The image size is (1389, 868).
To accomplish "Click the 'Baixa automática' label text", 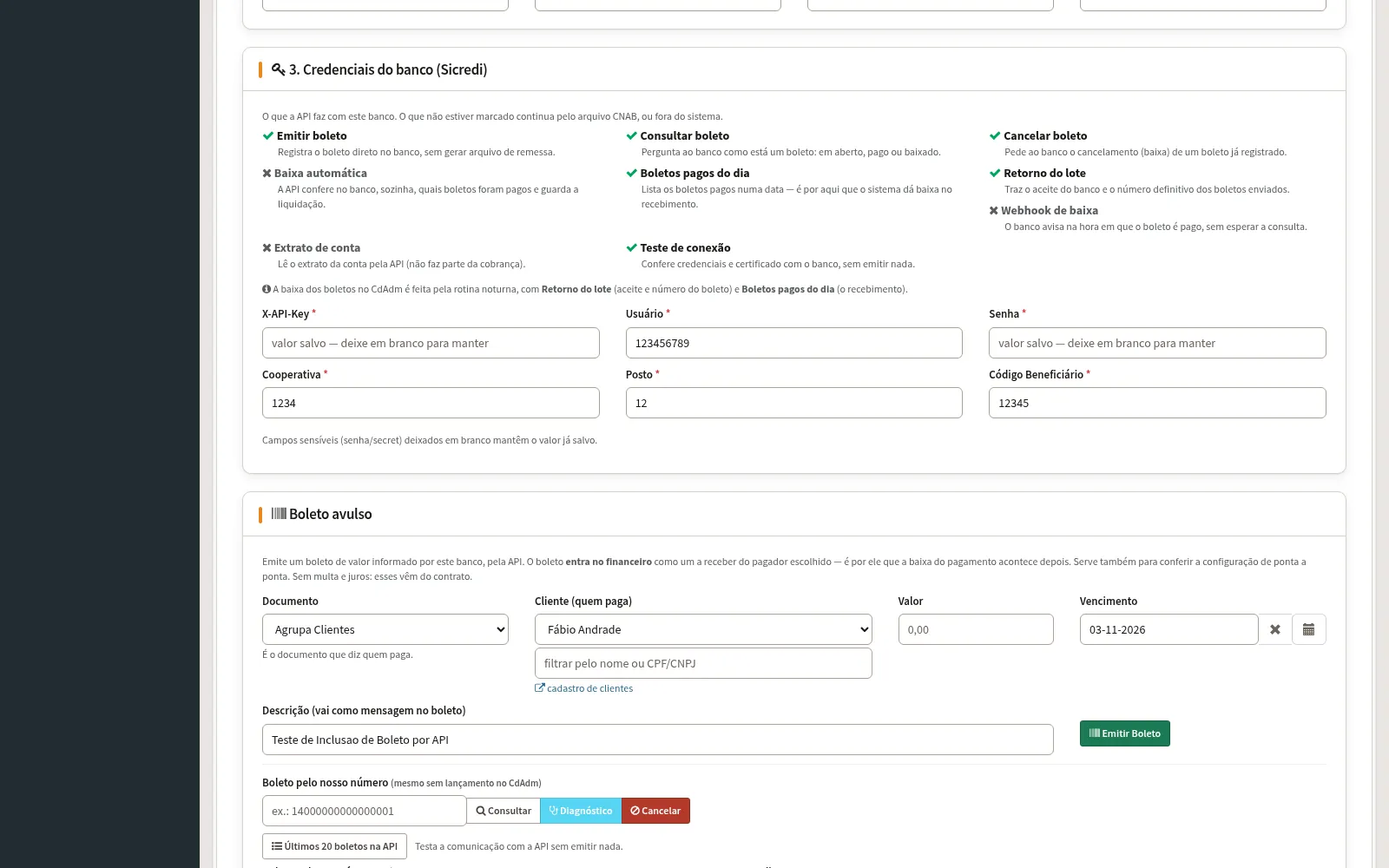I will (320, 173).
